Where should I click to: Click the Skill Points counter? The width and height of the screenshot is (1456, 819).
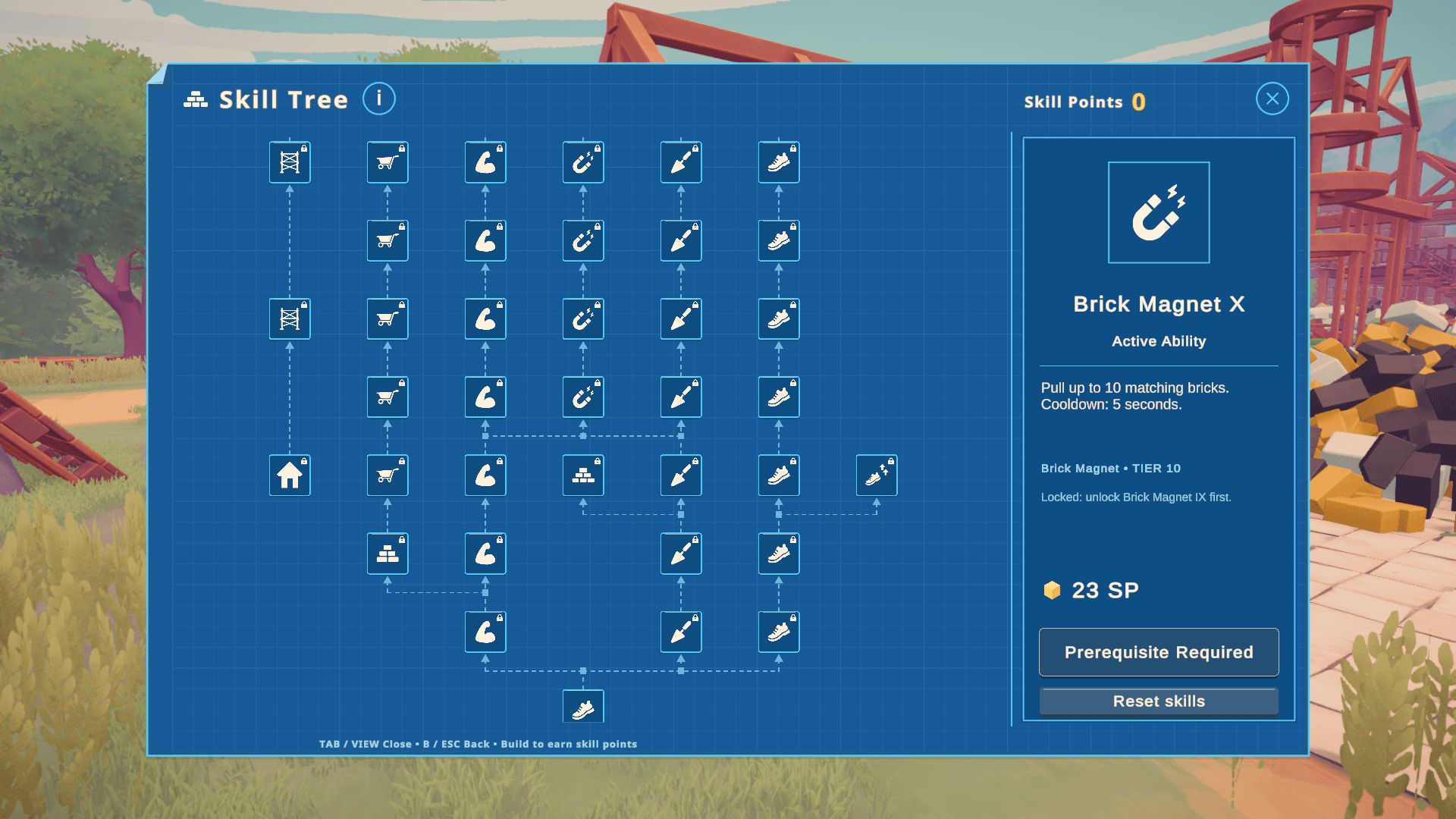coord(1085,102)
